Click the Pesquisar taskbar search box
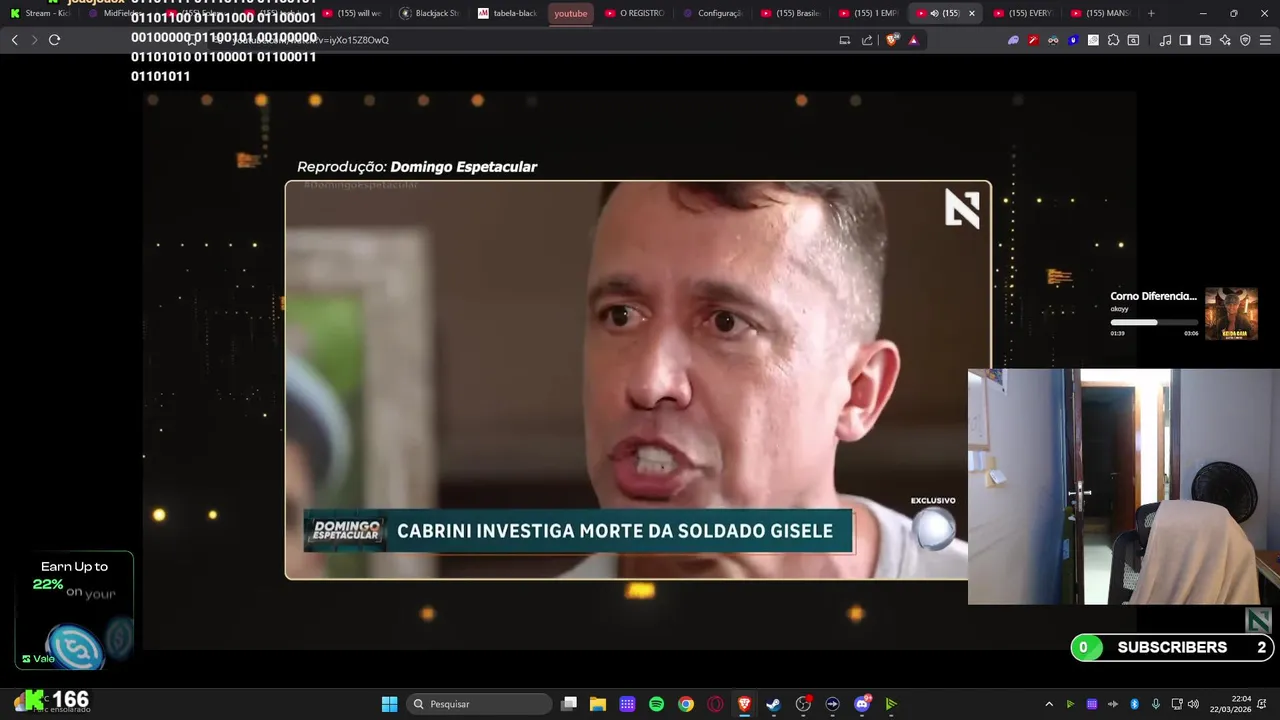The image size is (1280, 720). tap(480, 704)
